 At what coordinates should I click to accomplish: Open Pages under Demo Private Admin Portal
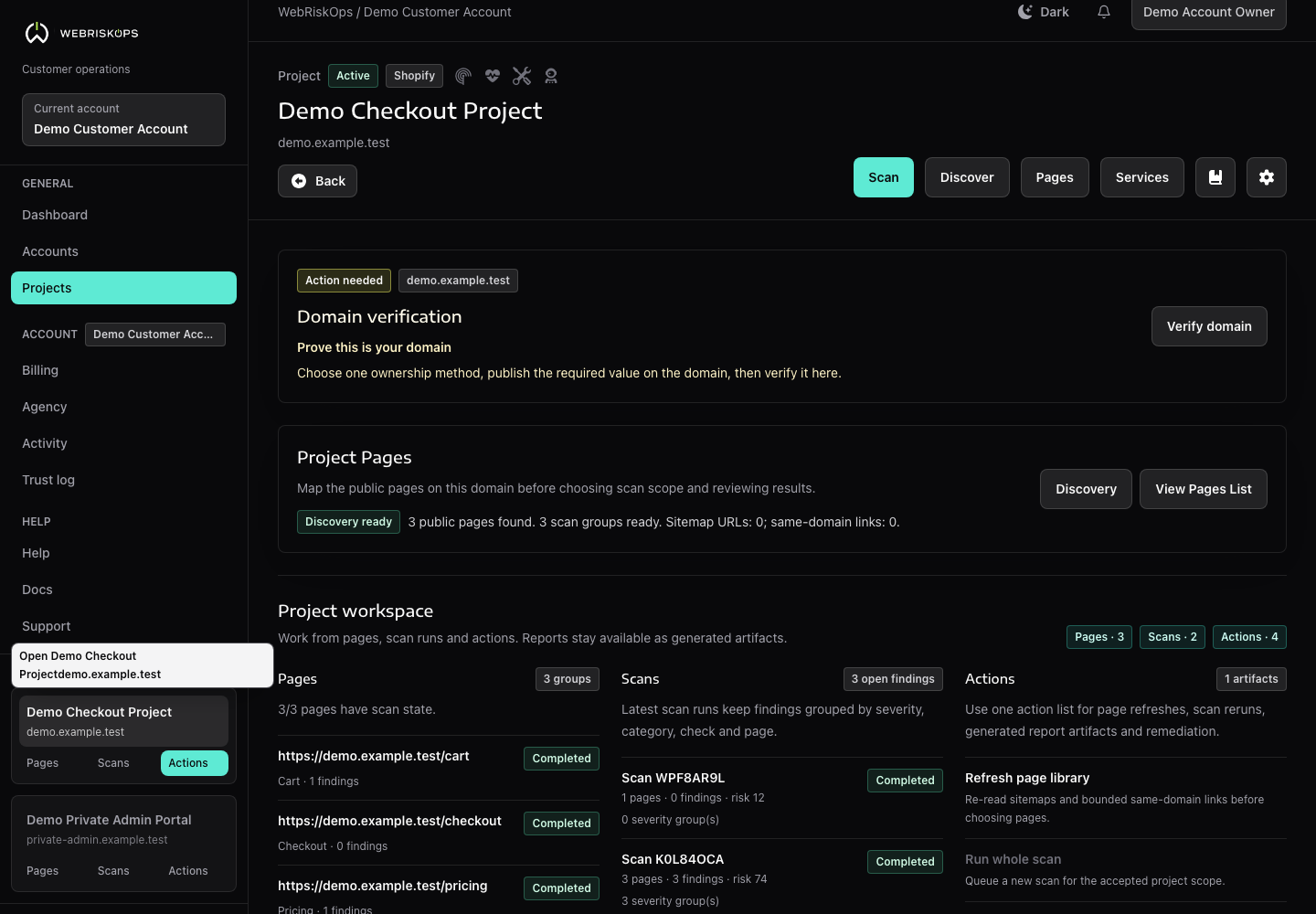[x=42, y=871]
